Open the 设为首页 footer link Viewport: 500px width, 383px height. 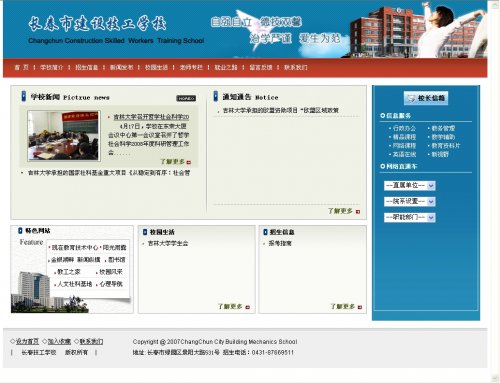(x=27, y=341)
